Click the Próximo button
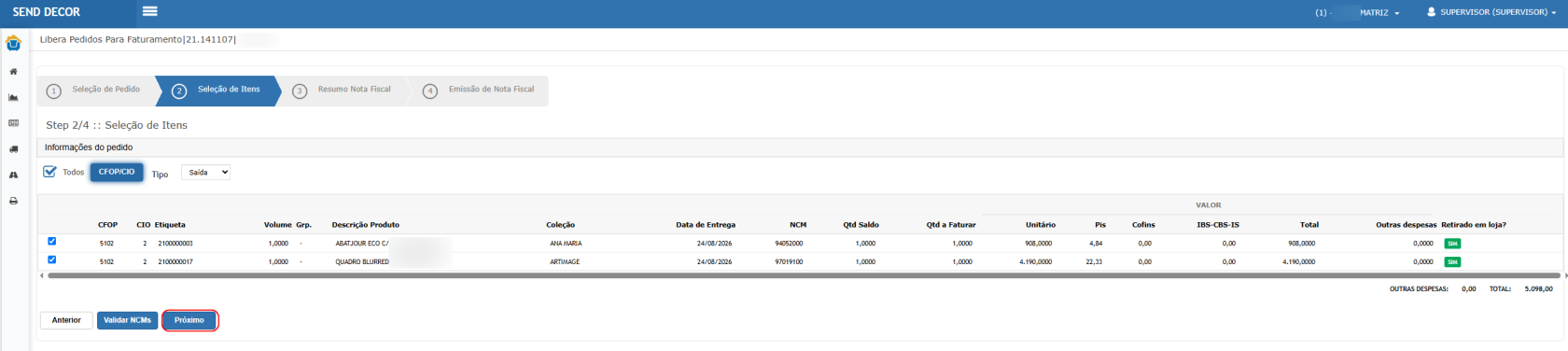The image size is (1568, 351). click(x=189, y=320)
